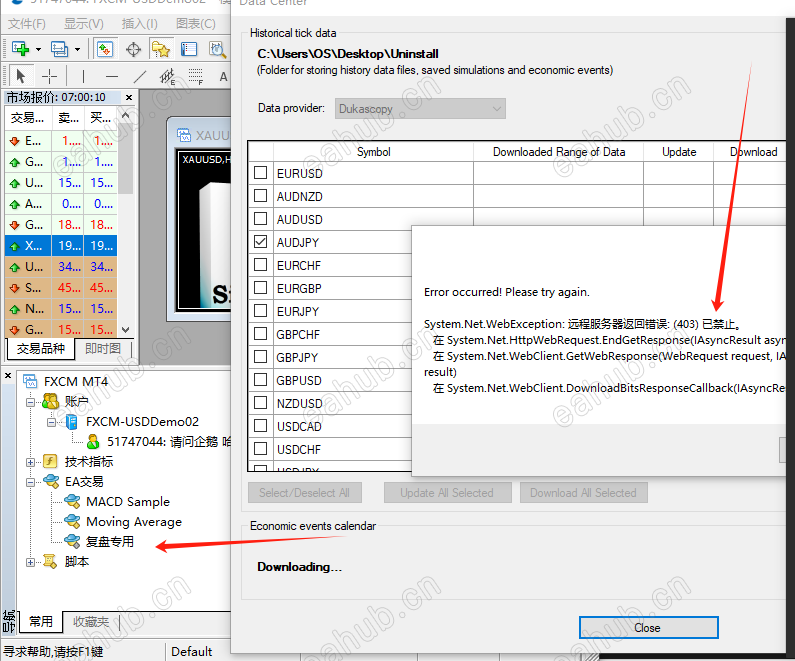The width and height of the screenshot is (795, 661).
Task: Click the 技术指标 indicators icon
Action: pyautogui.click(x=50, y=461)
